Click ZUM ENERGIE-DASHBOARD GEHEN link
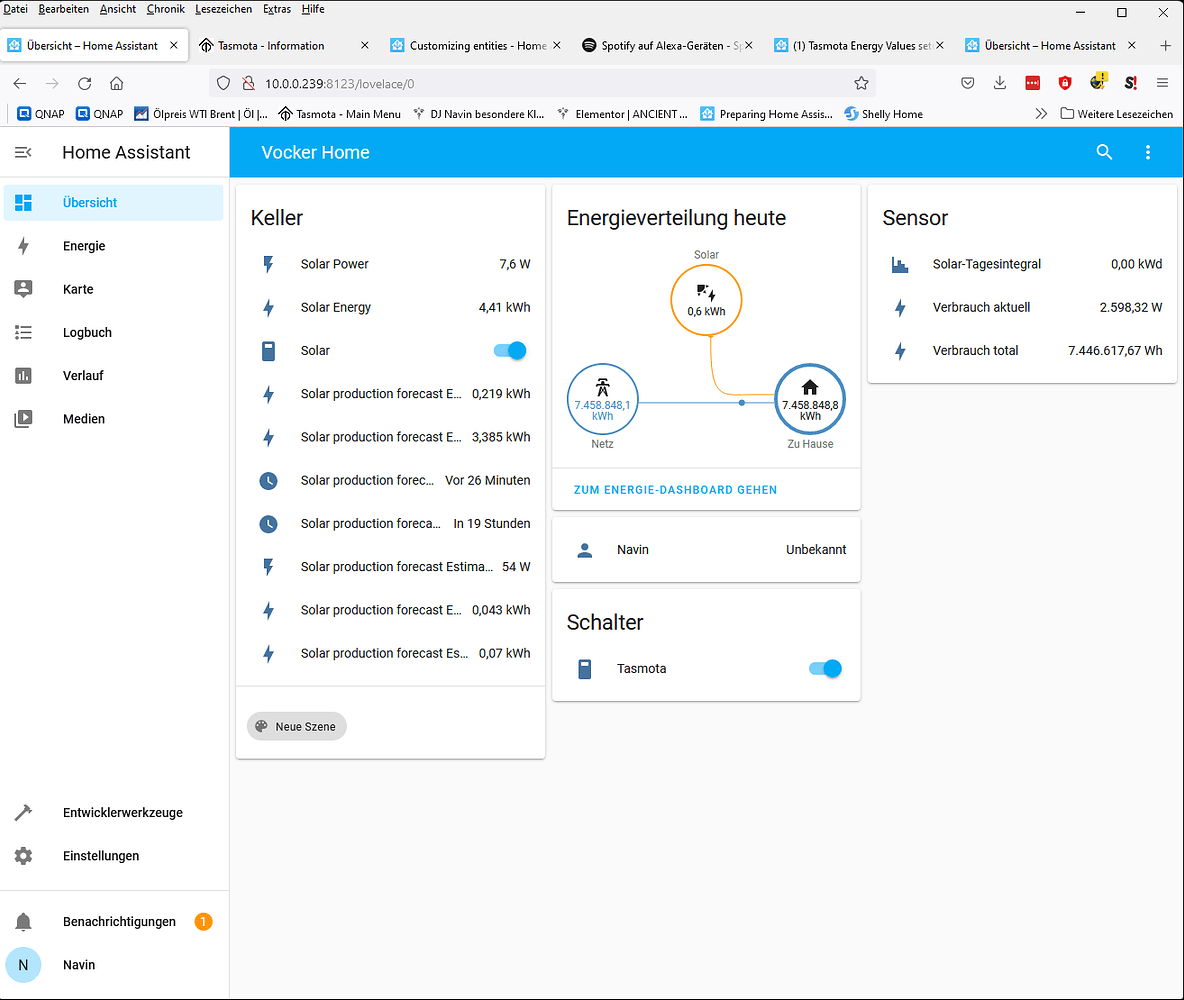Screen dimensions: 1184x1000 (675, 490)
